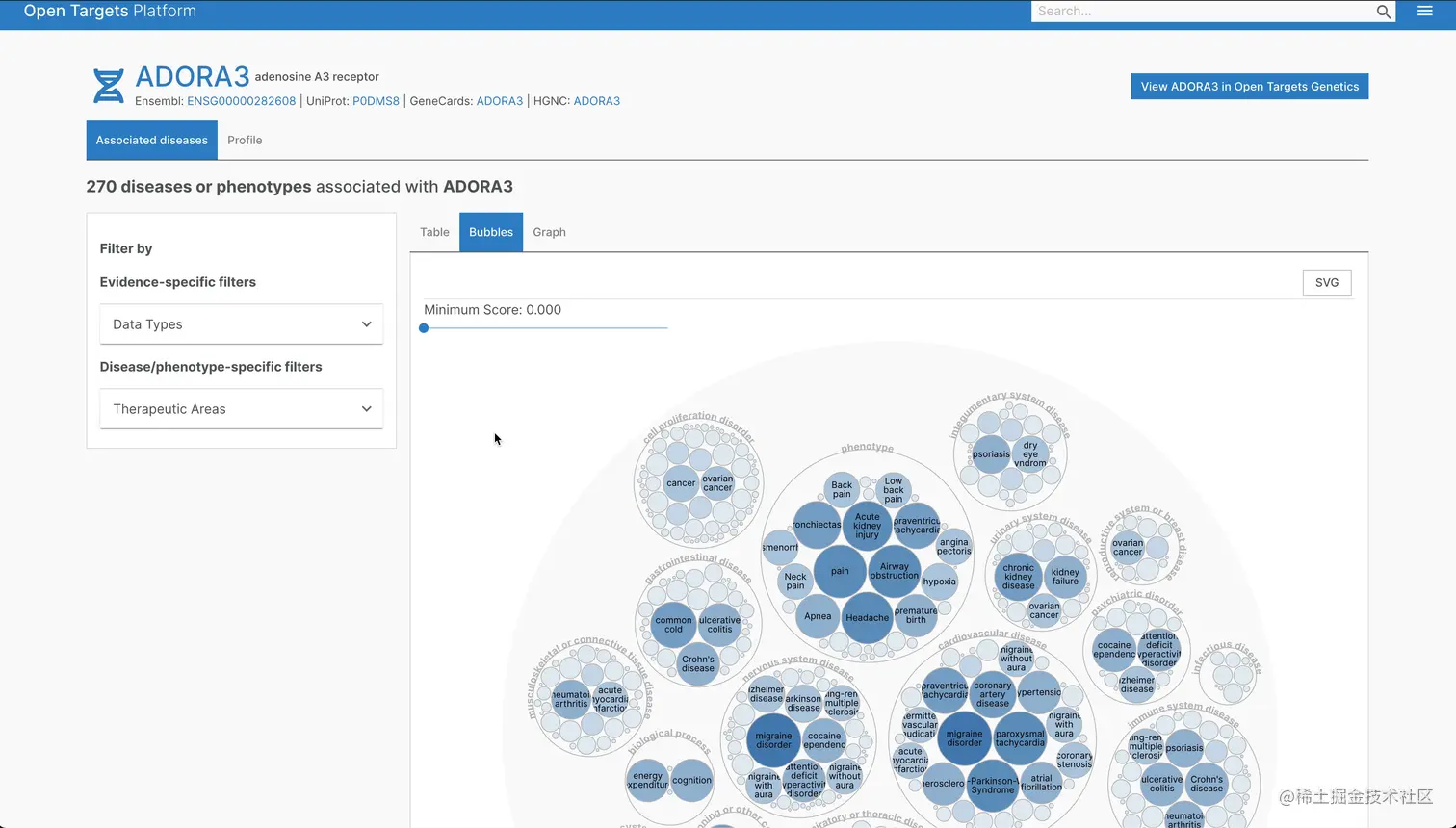Click the Minimum Score slider handle
1456x828 pixels.
click(x=424, y=328)
